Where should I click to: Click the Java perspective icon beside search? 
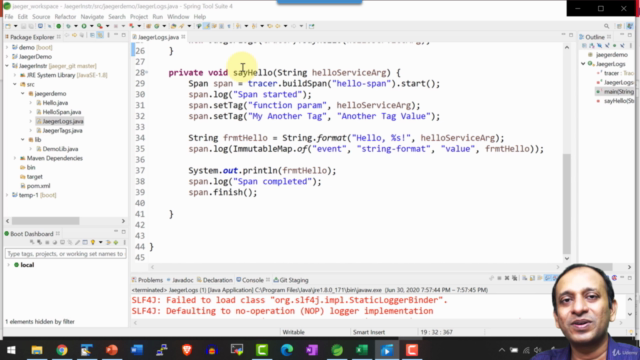(x=620, y=26)
